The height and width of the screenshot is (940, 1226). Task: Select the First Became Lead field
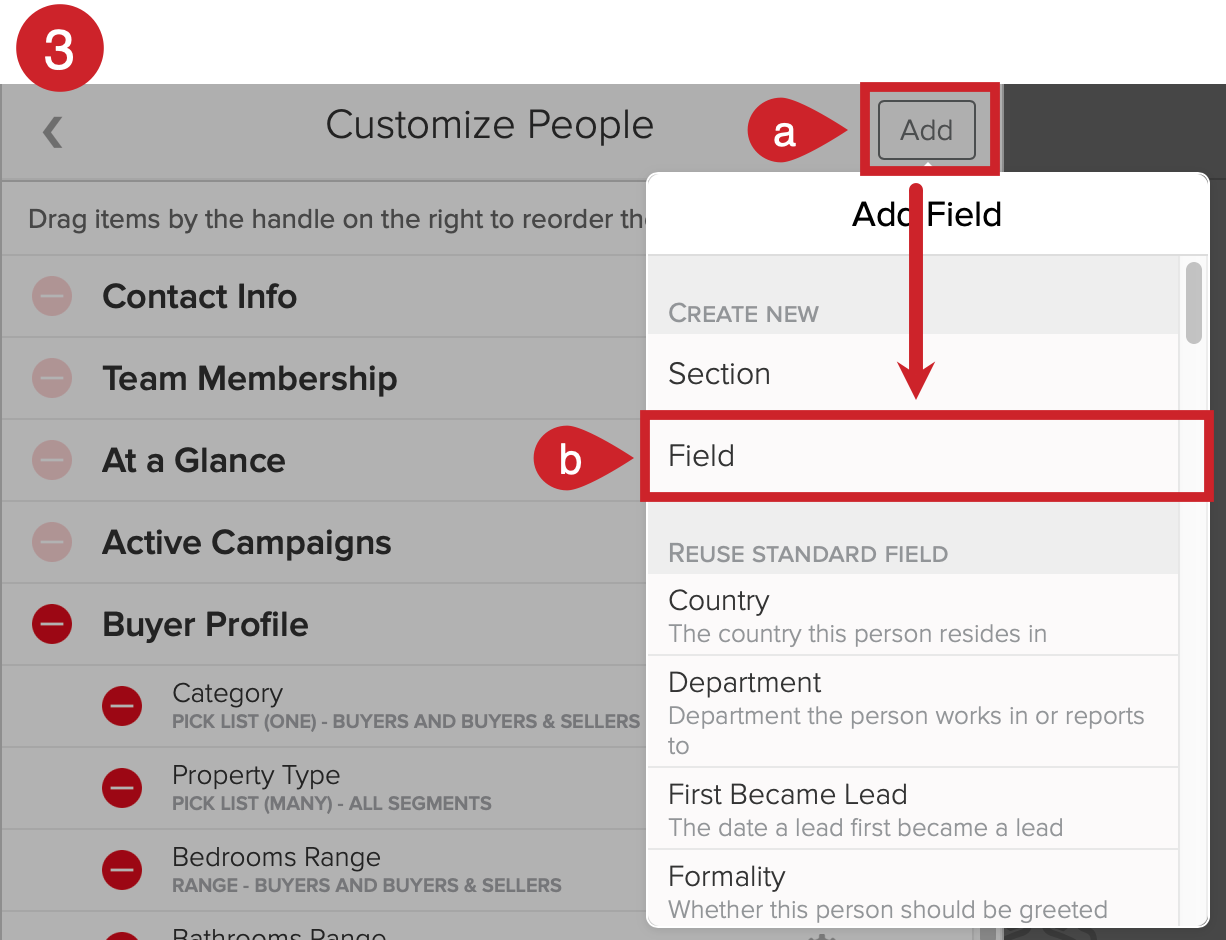point(913,809)
